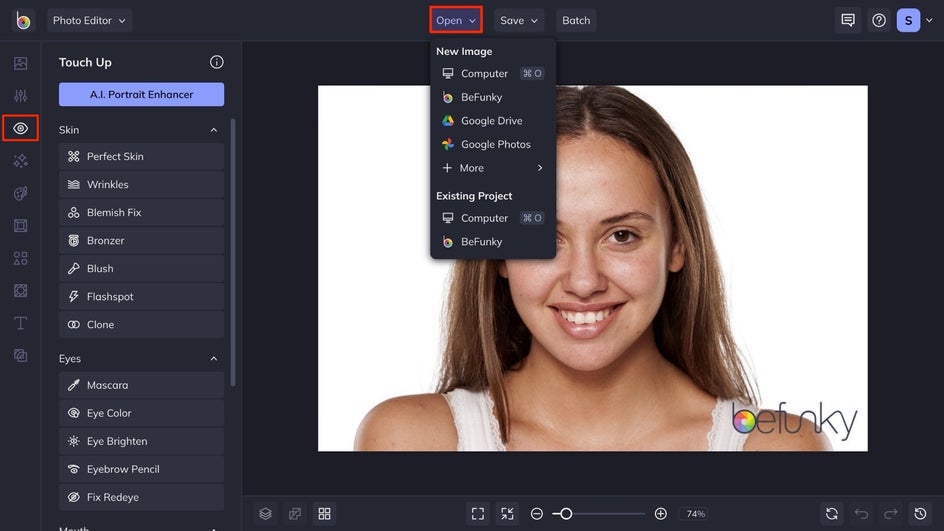Select the Text tool in sidebar
Viewport: 944px width, 531px height.
pyautogui.click(x=20, y=323)
